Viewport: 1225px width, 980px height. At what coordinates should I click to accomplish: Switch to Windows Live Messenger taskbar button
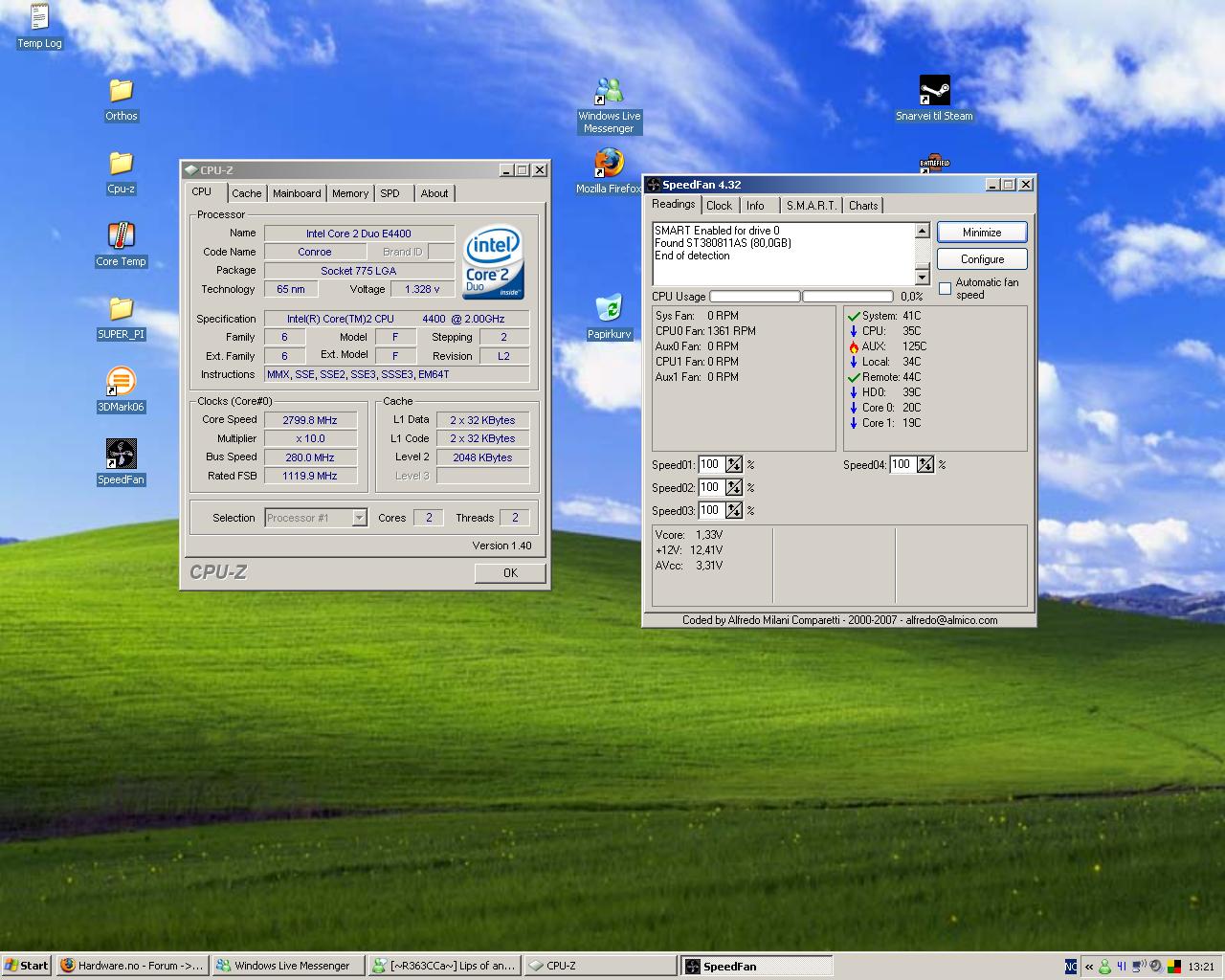coord(288,966)
